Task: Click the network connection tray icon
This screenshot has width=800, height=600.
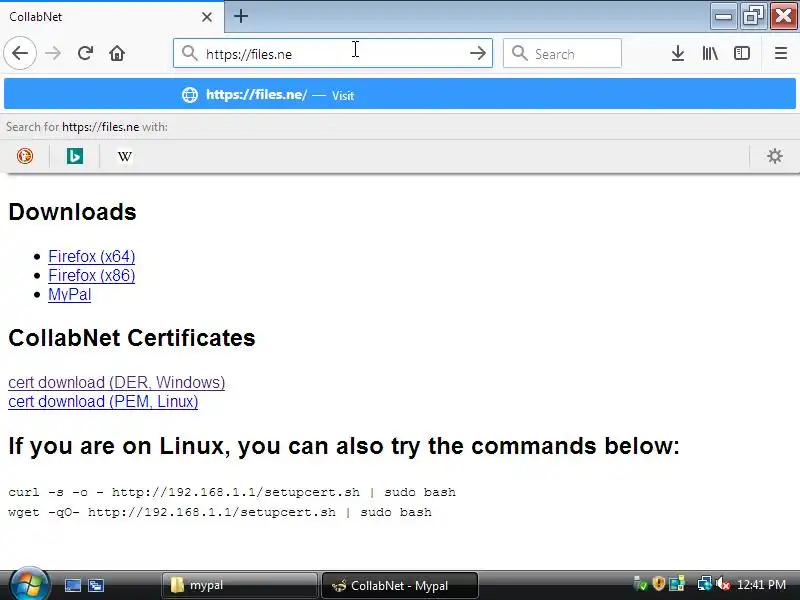Action: click(x=705, y=584)
